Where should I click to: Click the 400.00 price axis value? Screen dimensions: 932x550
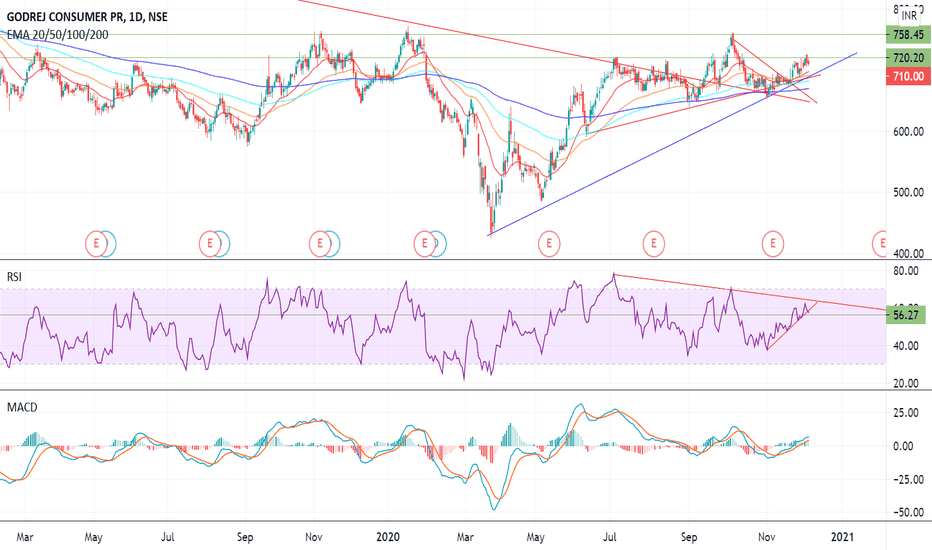908,253
